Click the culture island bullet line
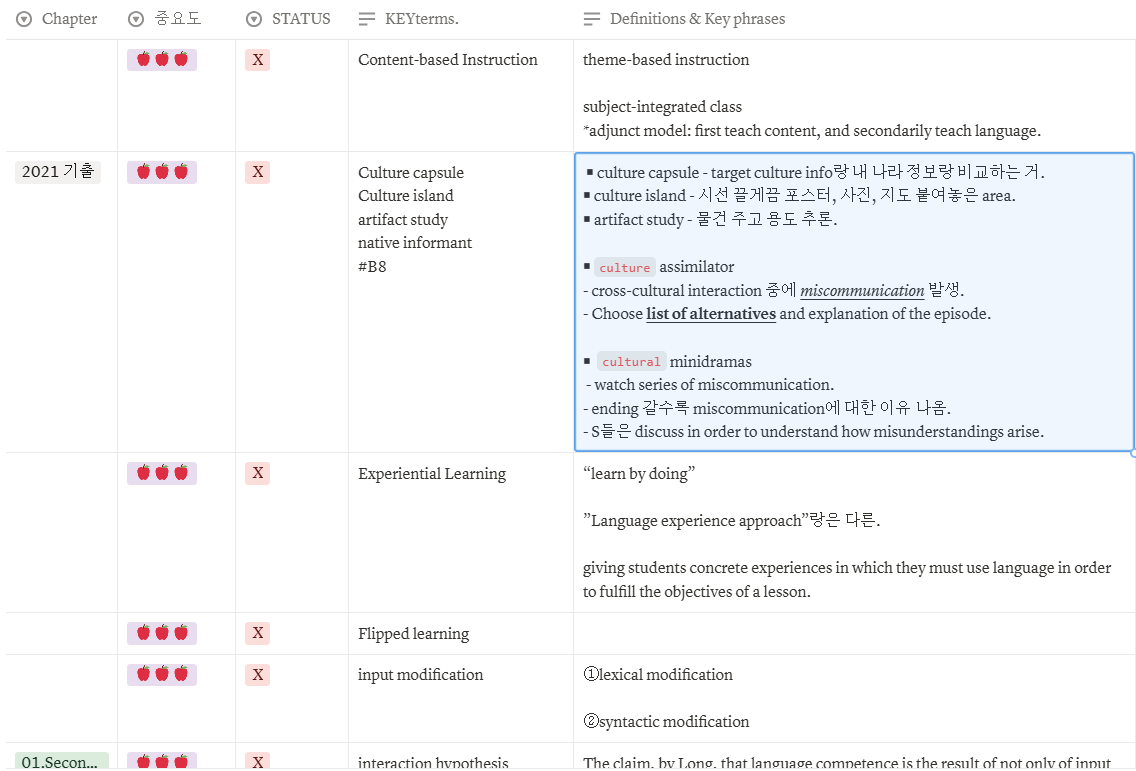The width and height of the screenshot is (1136, 771). point(799,196)
